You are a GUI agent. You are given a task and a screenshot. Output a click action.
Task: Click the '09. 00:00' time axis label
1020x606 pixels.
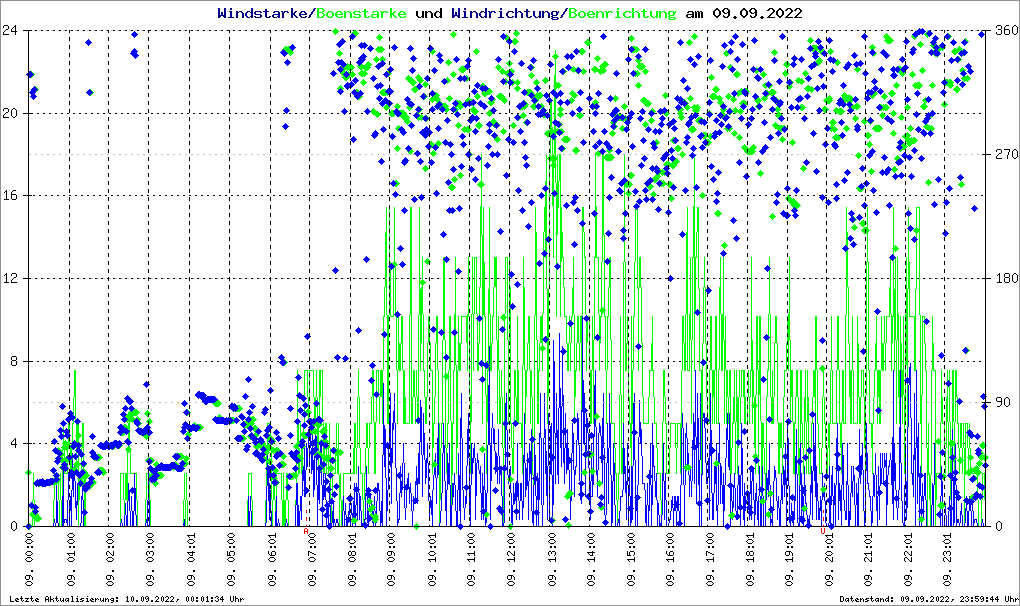pyautogui.click(x=31, y=560)
